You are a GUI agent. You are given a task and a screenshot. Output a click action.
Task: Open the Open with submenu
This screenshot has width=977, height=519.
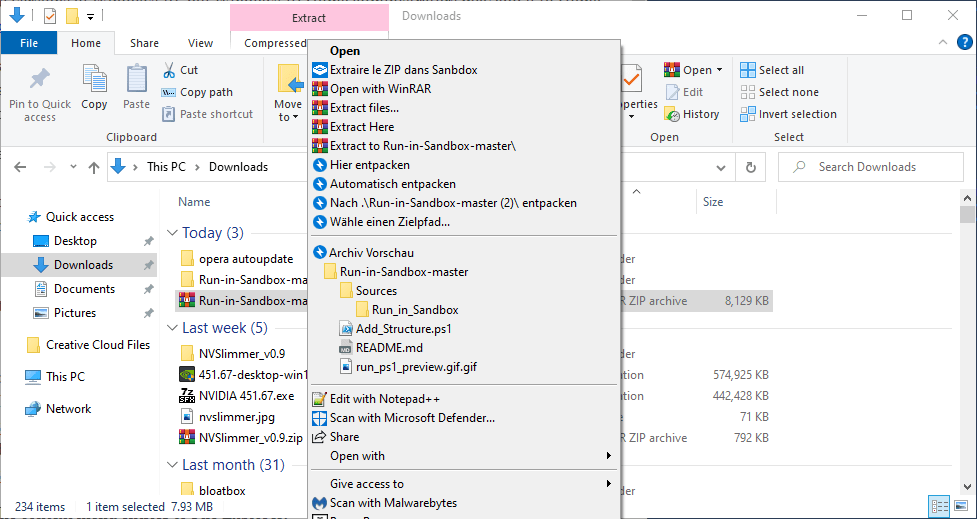[464, 455]
